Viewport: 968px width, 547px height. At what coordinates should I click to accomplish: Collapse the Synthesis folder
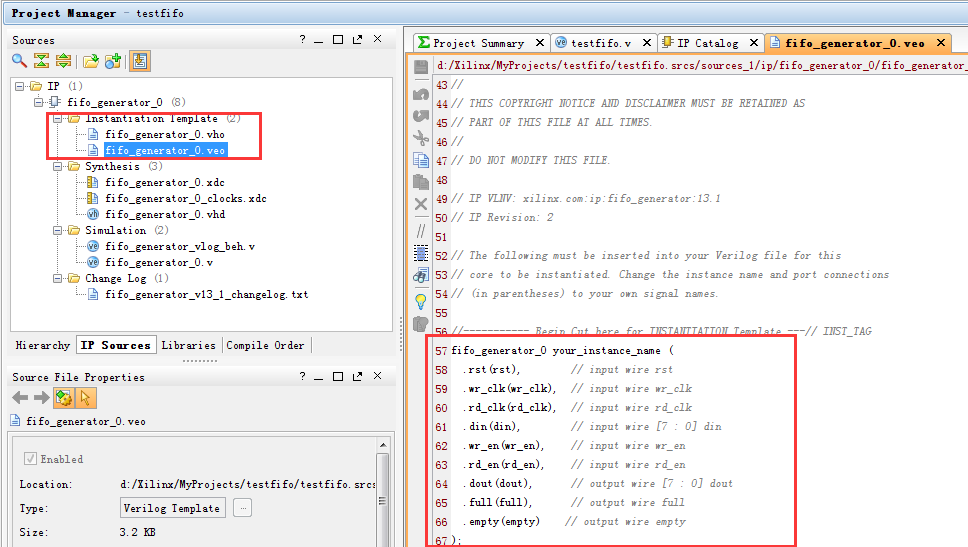click(57, 166)
